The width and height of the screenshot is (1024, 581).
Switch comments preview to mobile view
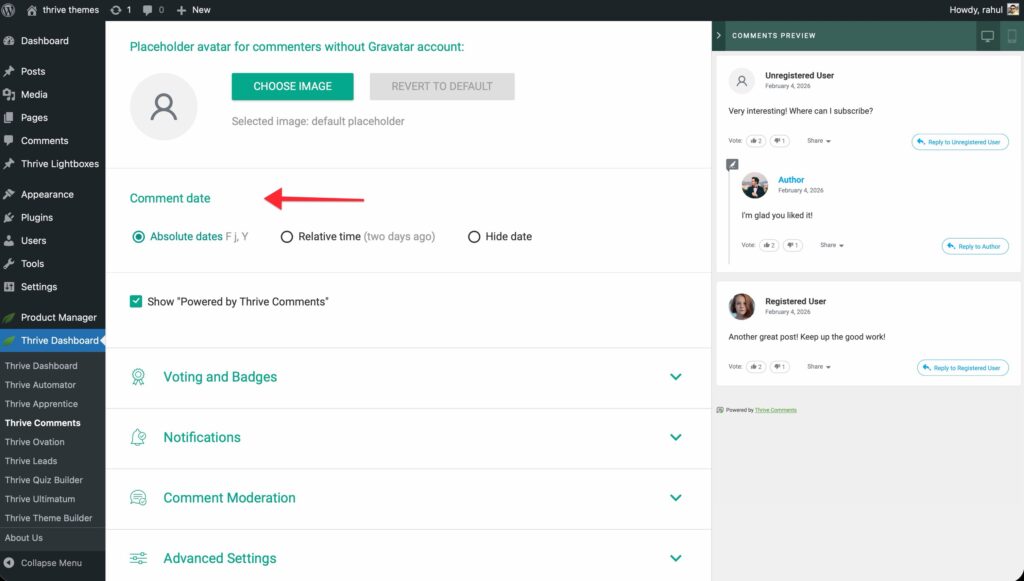tap(1011, 36)
